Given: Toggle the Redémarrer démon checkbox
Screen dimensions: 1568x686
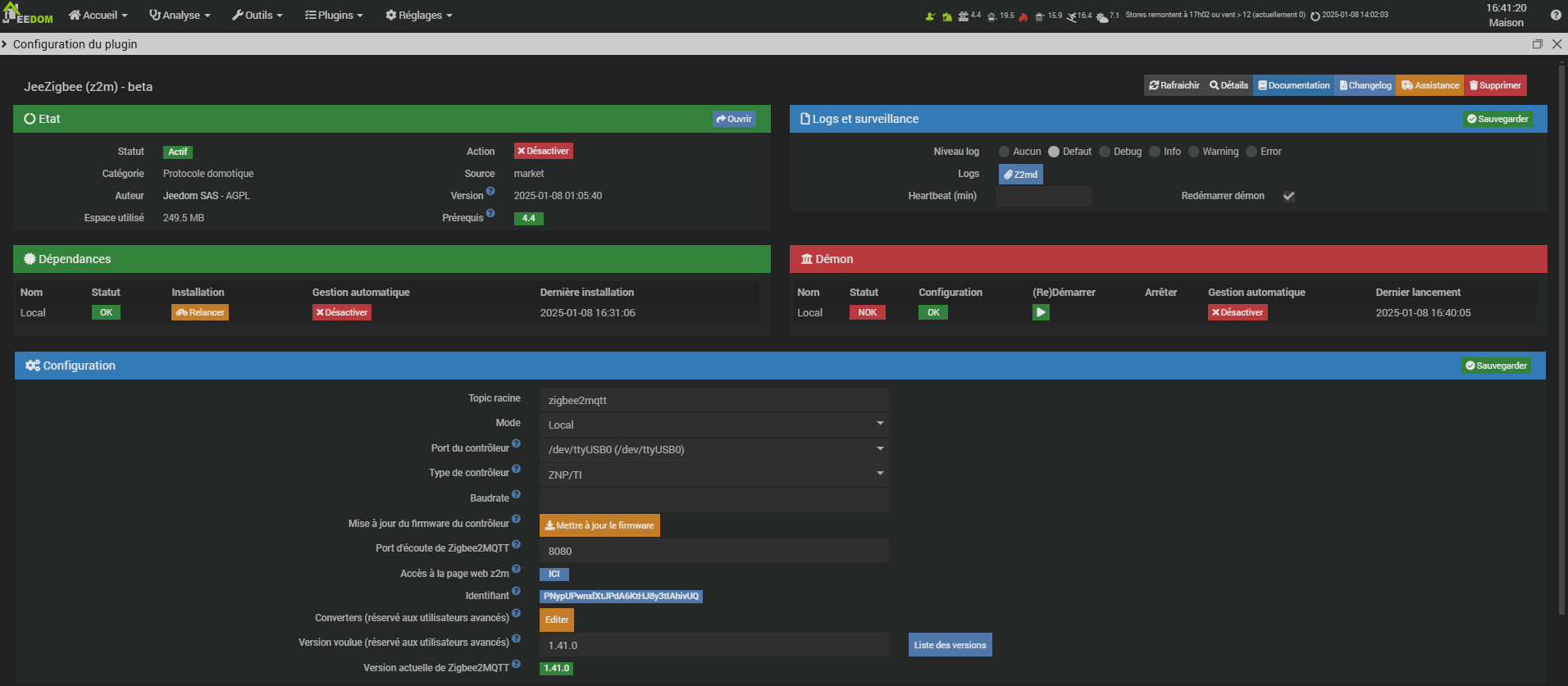Looking at the screenshot, I should pos(1288,196).
